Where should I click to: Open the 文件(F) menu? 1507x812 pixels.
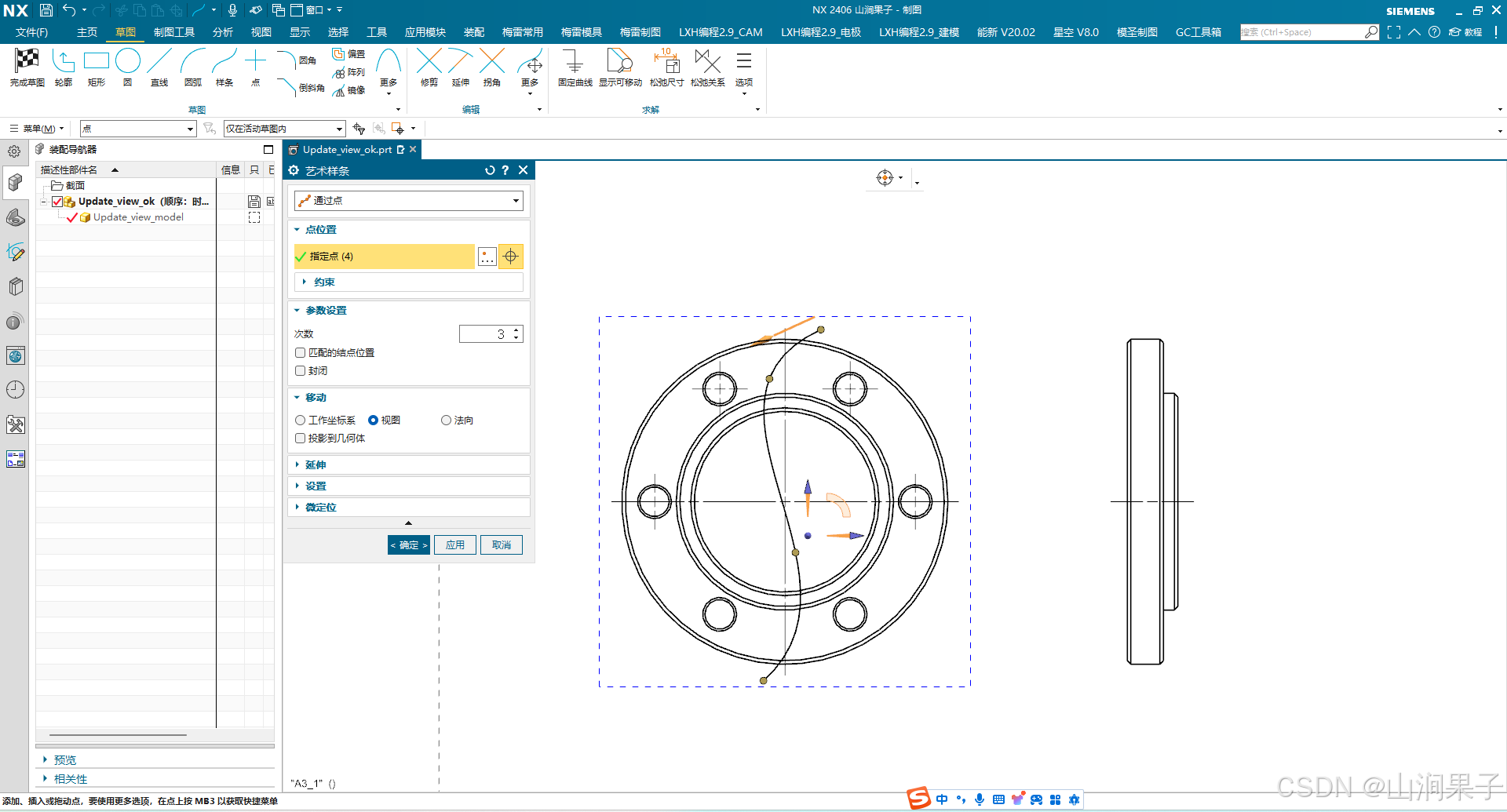(x=31, y=32)
